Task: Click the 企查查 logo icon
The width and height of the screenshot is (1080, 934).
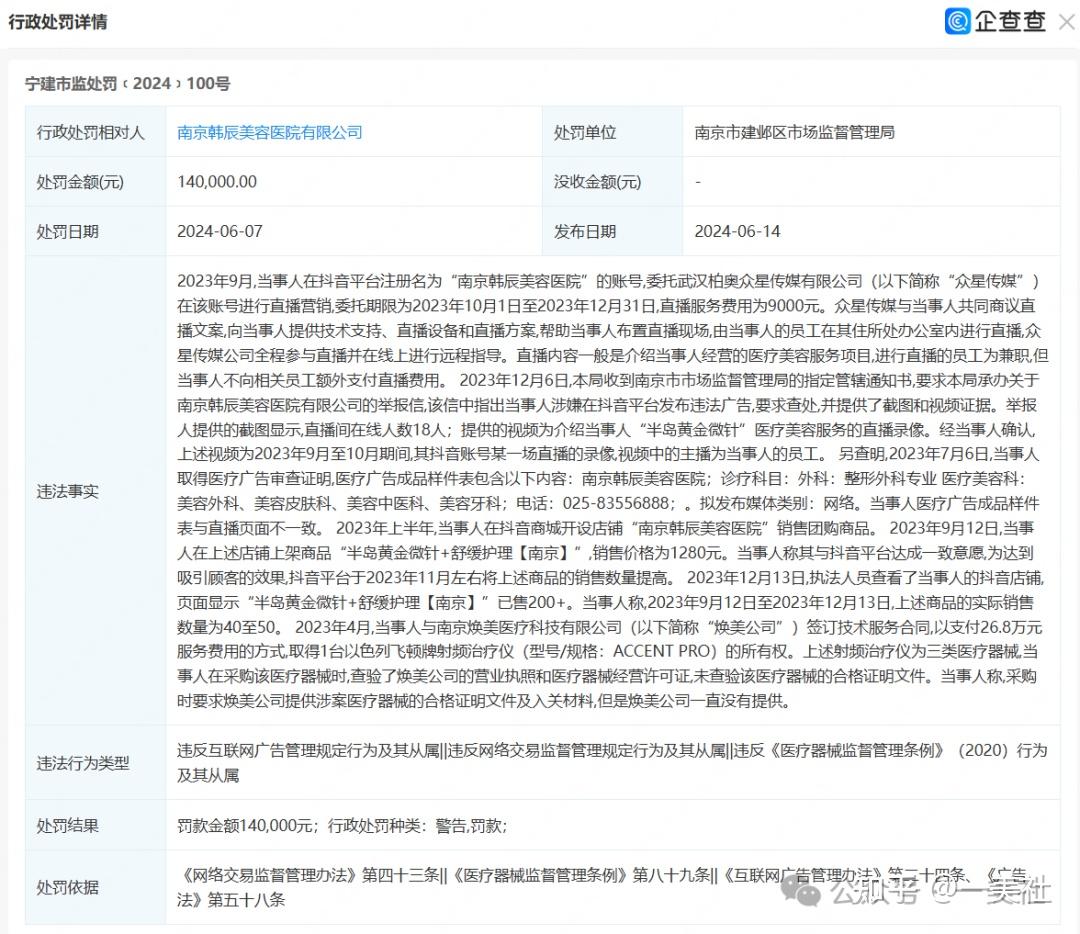Action: (x=957, y=21)
